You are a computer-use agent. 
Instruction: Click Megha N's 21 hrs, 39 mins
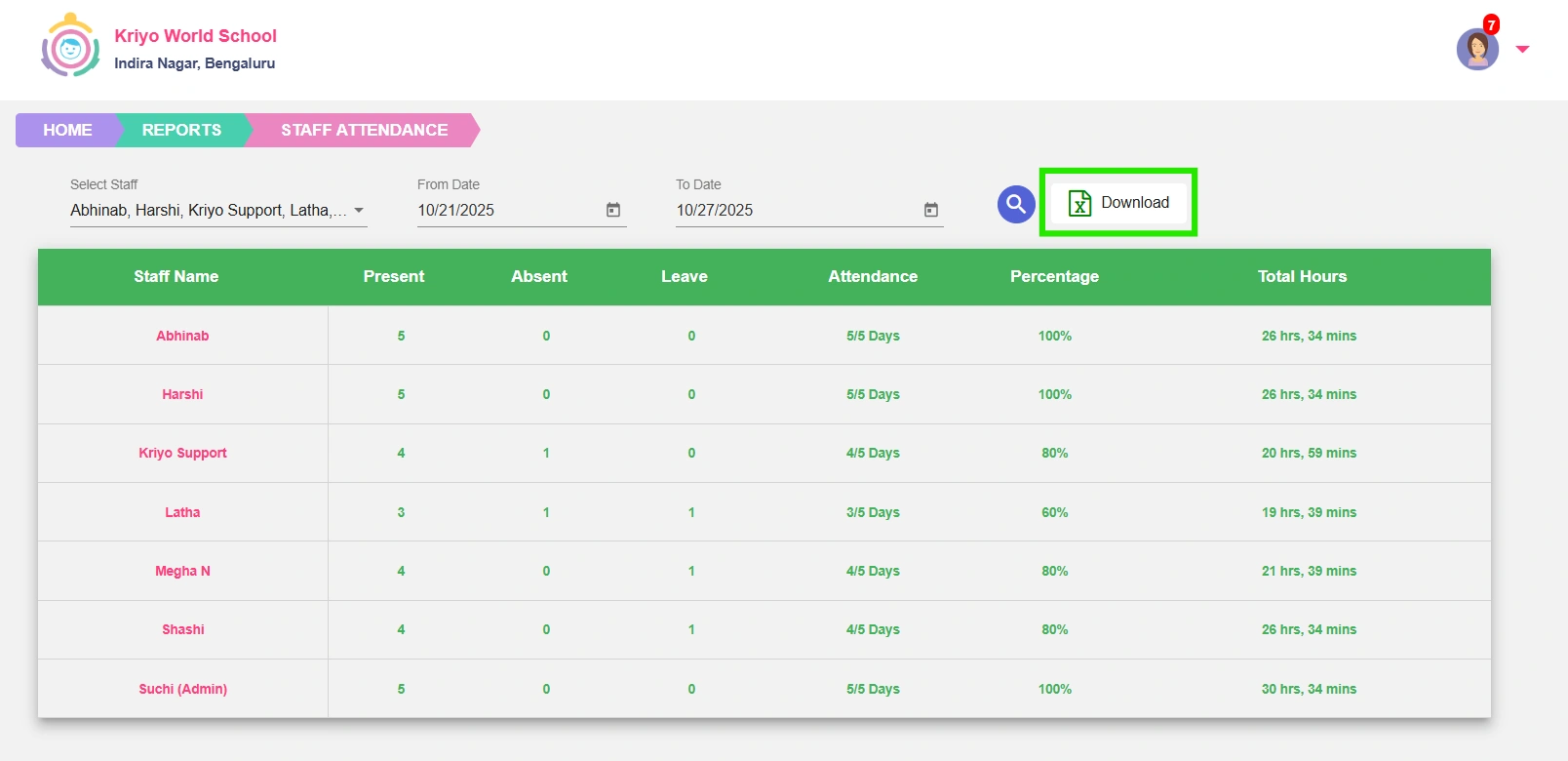click(1309, 571)
